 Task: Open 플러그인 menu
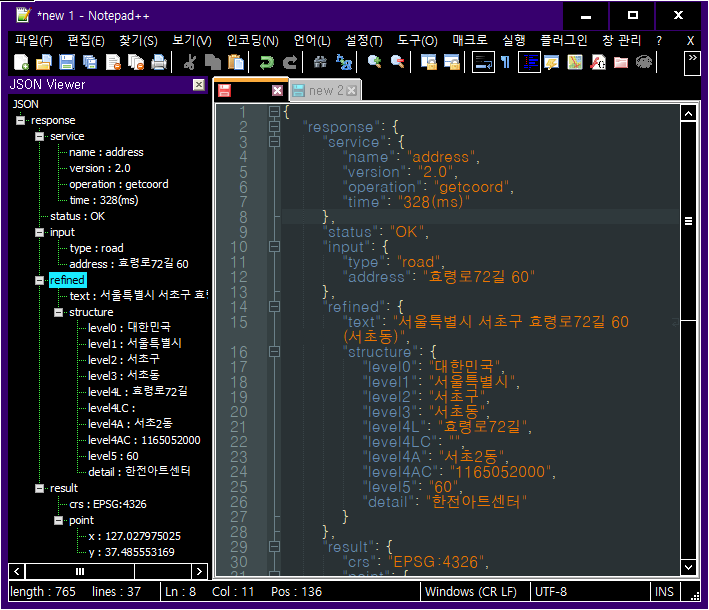564,41
